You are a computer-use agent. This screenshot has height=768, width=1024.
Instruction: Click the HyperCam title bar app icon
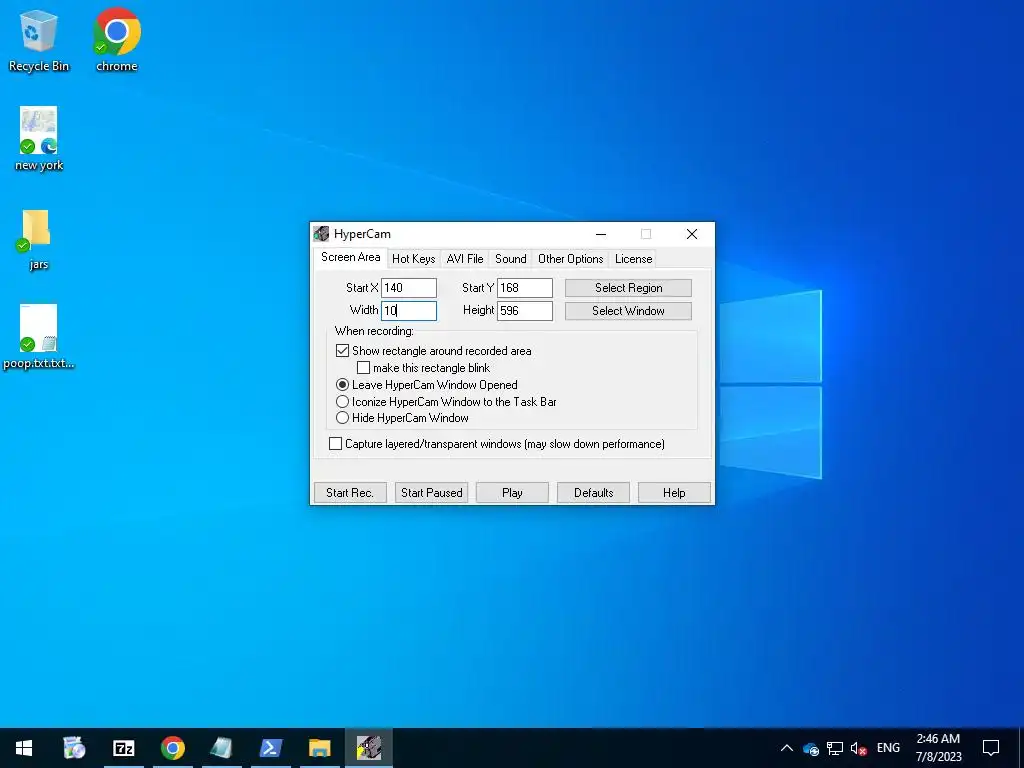321,234
